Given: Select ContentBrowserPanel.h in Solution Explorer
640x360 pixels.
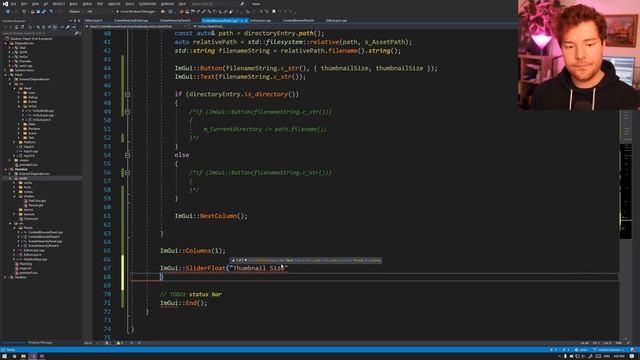Looking at the screenshot, I should tap(44, 237).
